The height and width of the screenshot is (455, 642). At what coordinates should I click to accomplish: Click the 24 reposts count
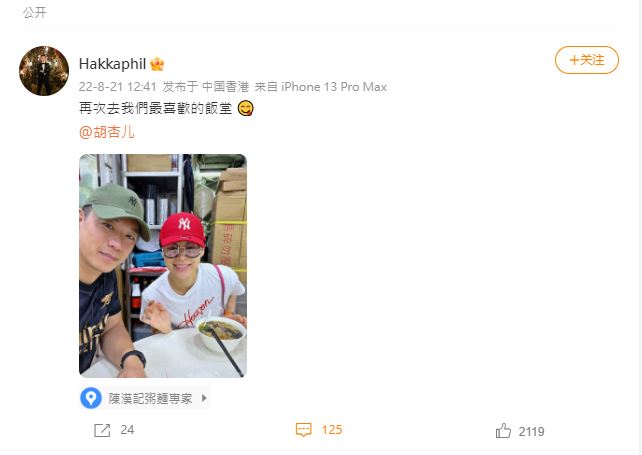127,430
